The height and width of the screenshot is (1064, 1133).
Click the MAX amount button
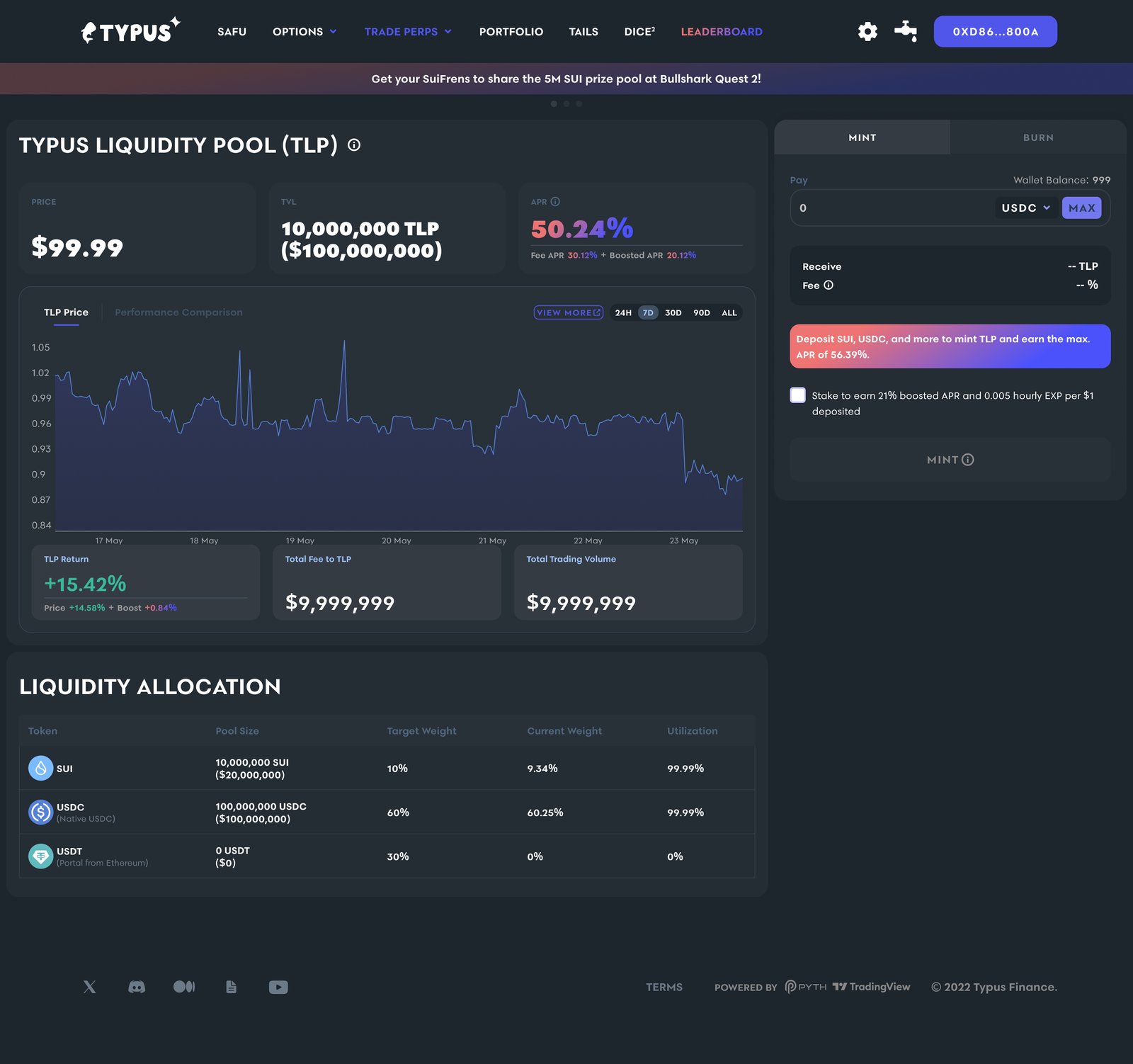1081,208
